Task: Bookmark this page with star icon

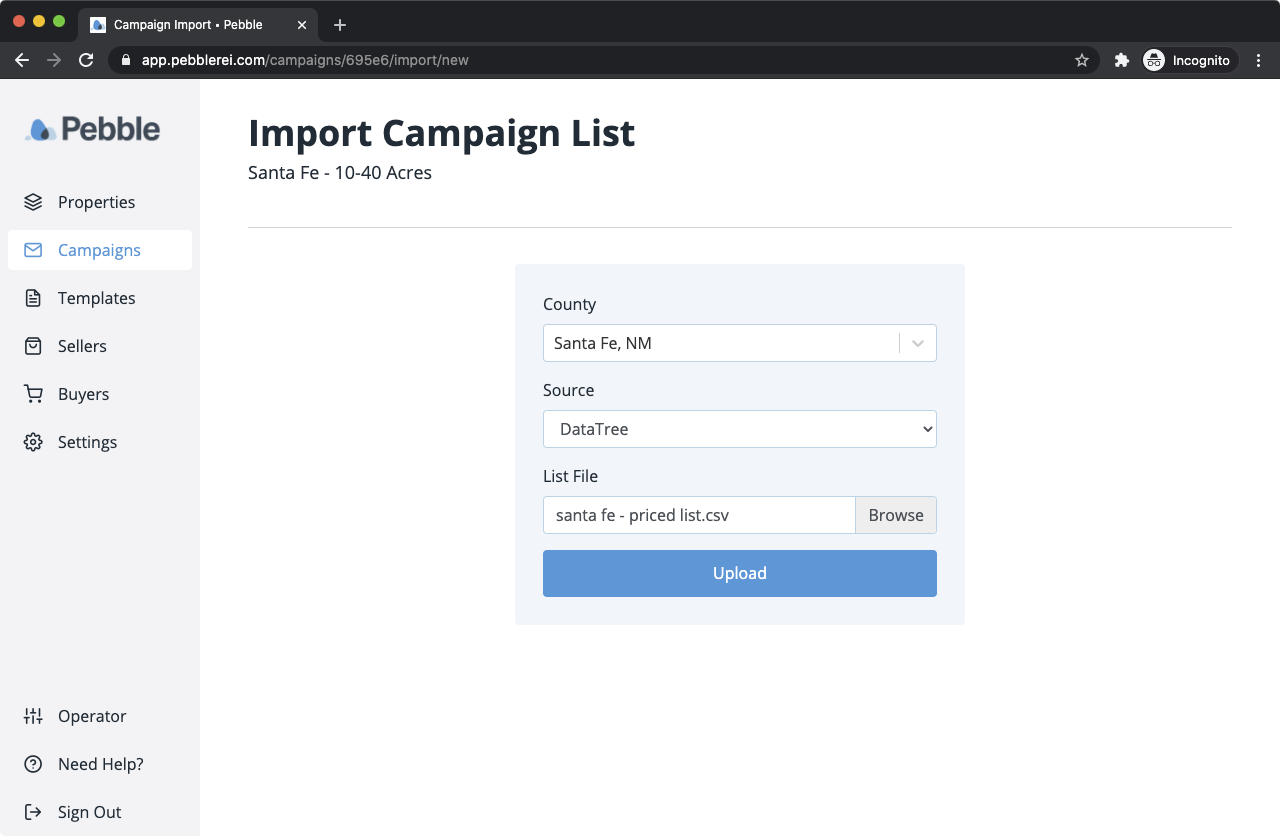Action: point(1082,60)
